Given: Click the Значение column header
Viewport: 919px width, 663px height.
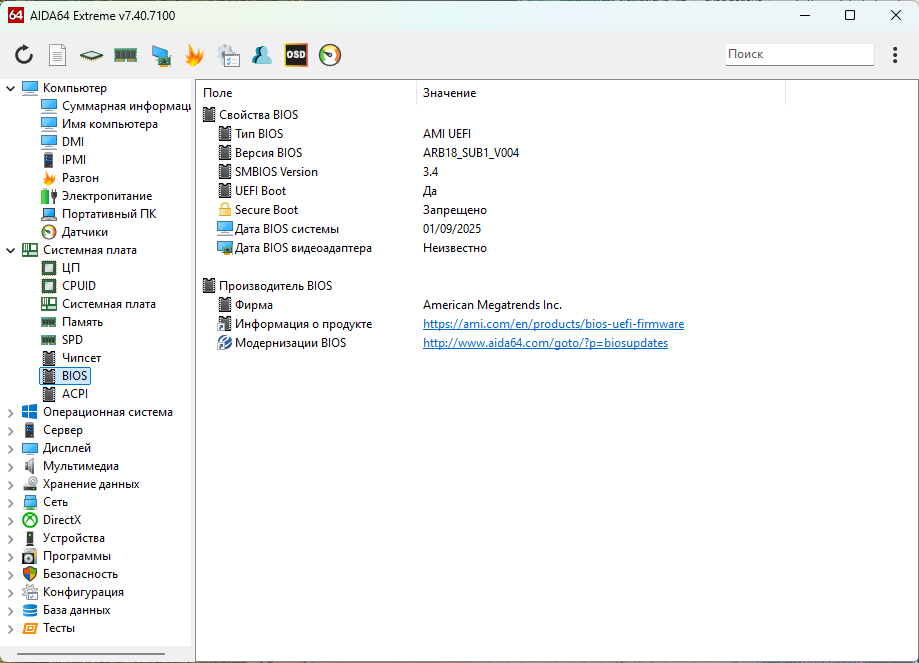Looking at the screenshot, I should [449, 93].
